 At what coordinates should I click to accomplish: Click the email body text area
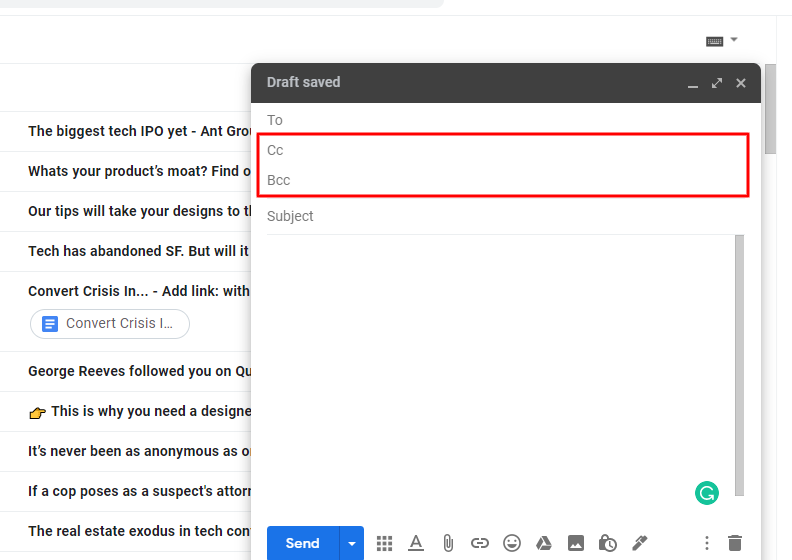click(500, 364)
